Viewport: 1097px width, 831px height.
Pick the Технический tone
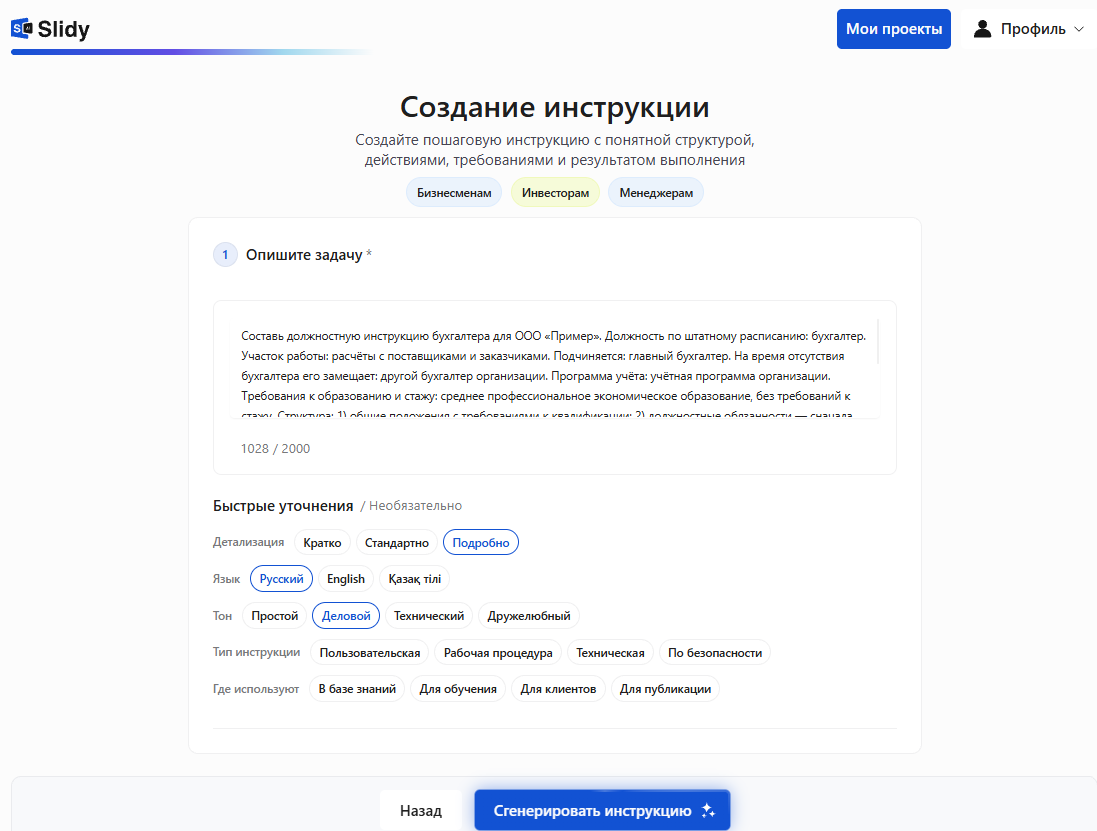[429, 616]
